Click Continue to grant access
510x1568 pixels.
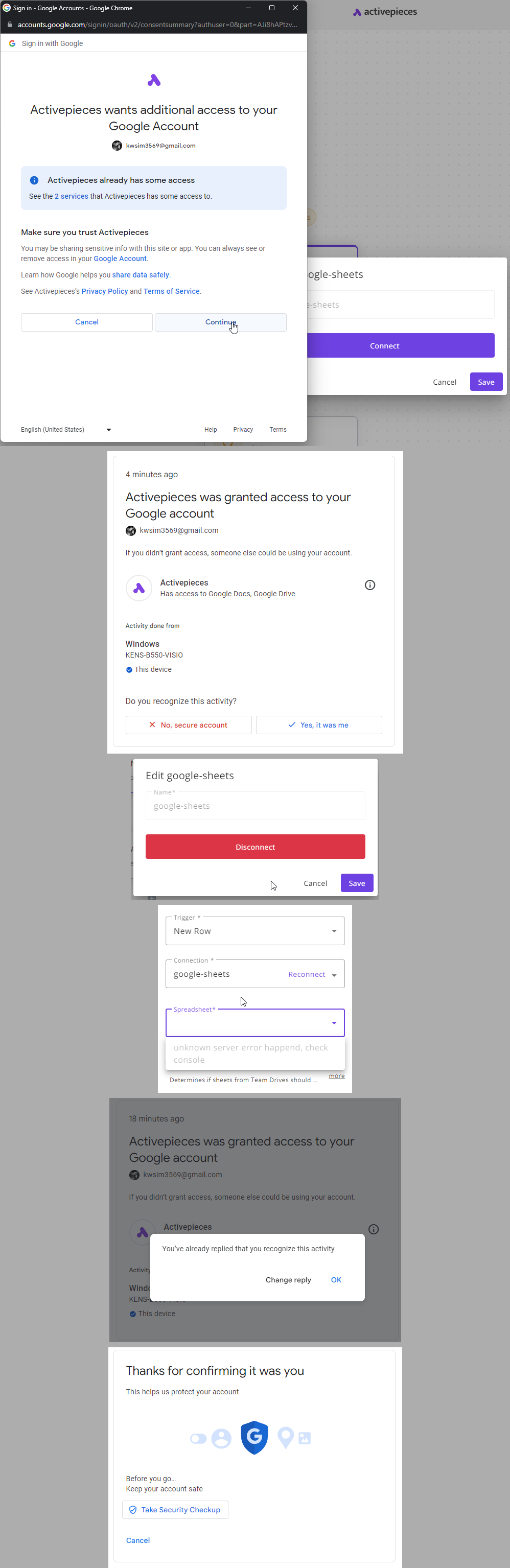click(x=220, y=322)
